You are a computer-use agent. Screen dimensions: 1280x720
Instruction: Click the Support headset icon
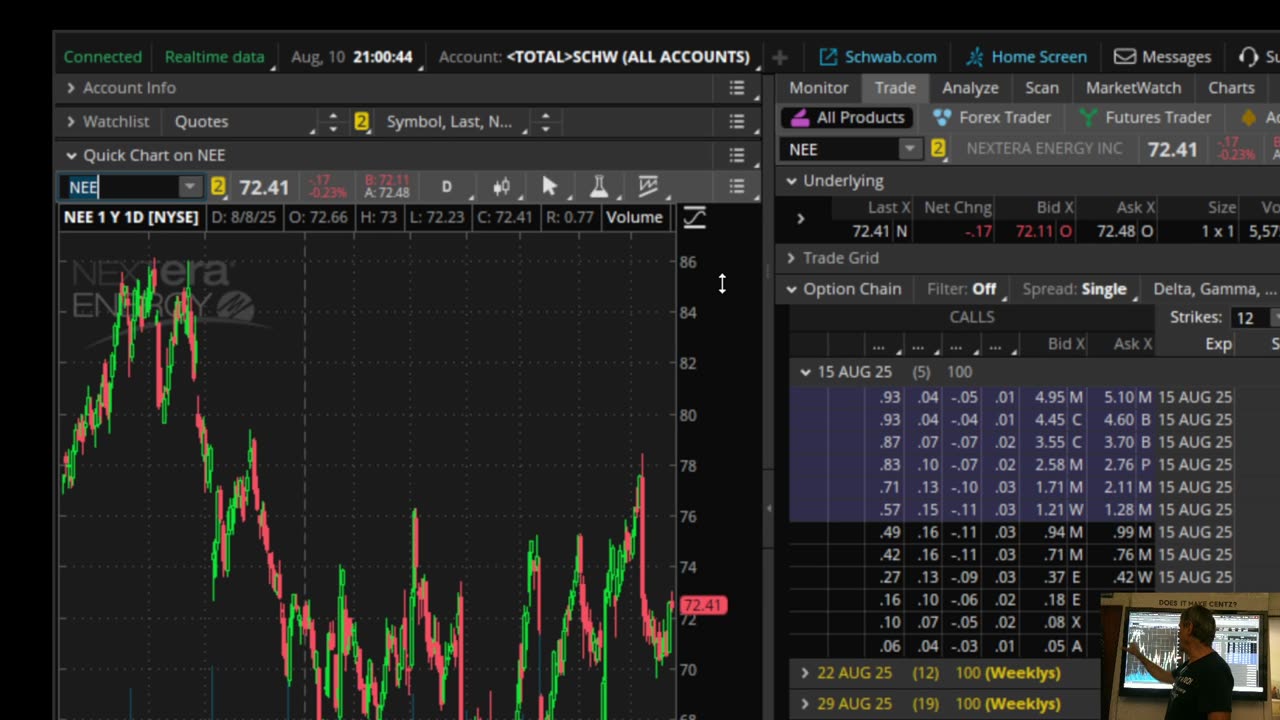[x=1249, y=57]
